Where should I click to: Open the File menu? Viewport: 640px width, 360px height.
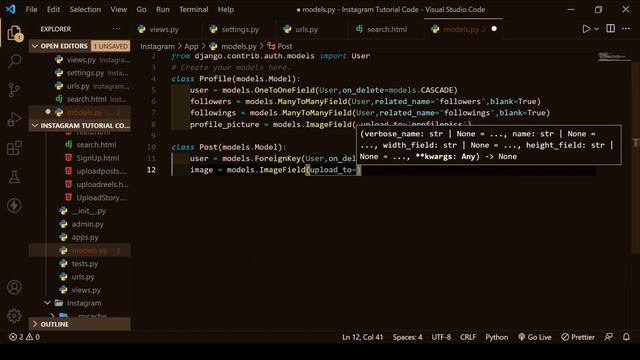click(x=31, y=9)
